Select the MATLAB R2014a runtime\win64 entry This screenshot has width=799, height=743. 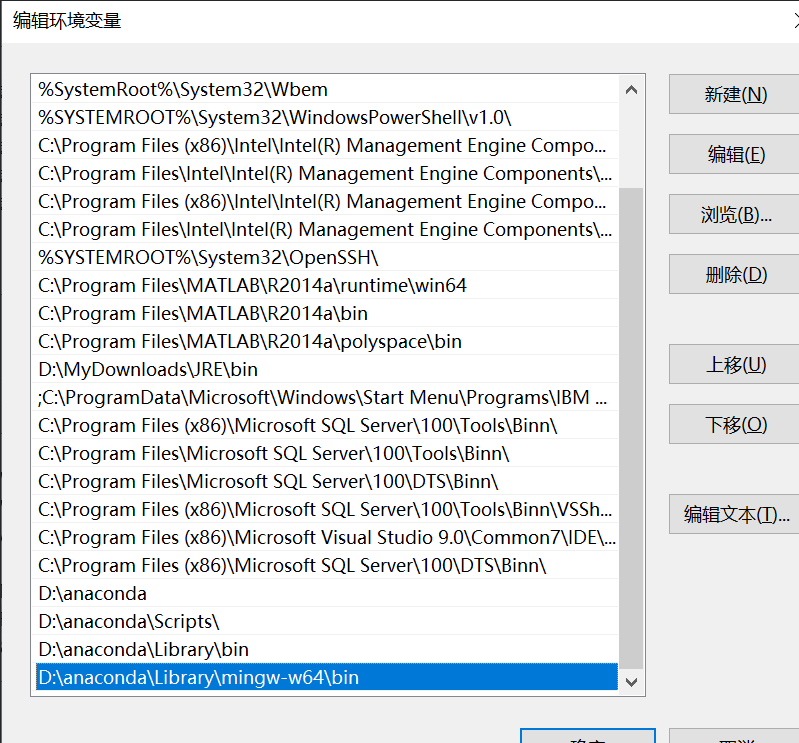click(252, 286)
